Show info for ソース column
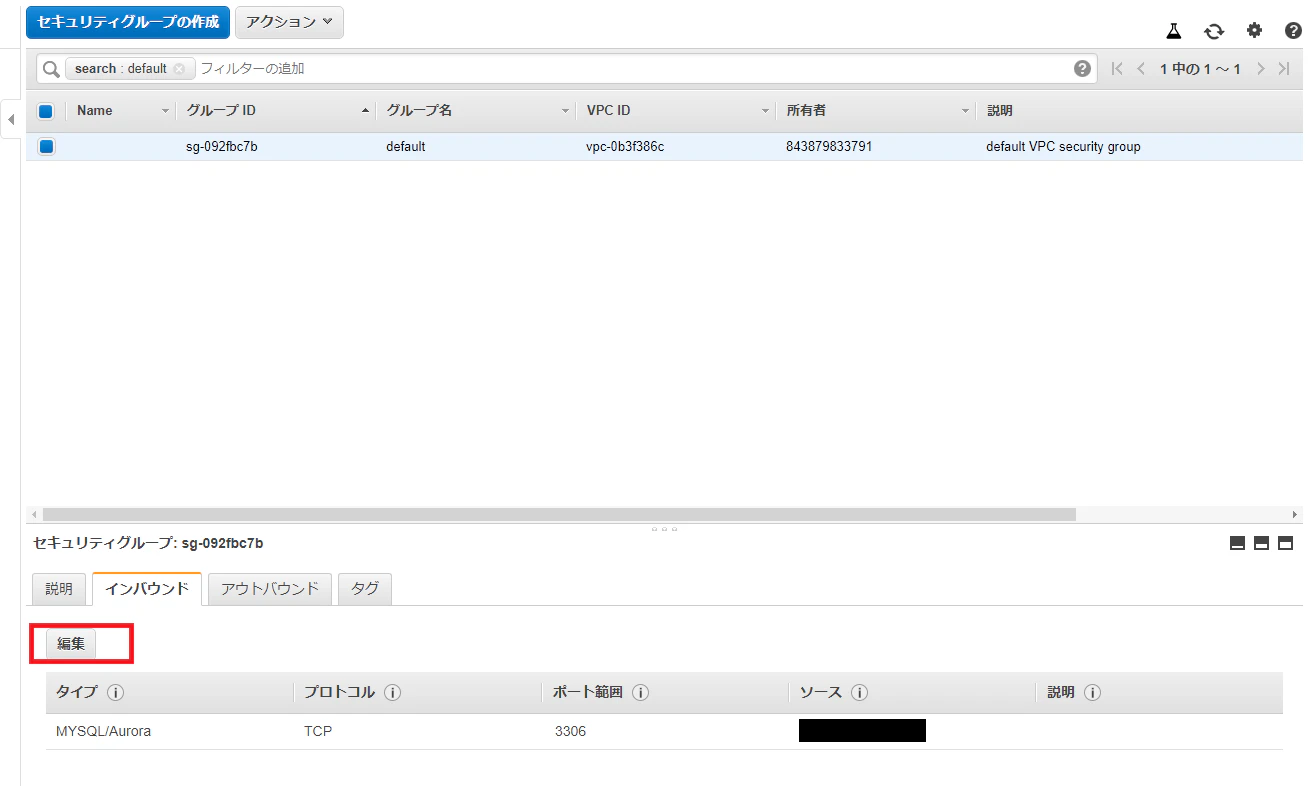Viewport: 1308px width, 786px height. pos(859,693)
